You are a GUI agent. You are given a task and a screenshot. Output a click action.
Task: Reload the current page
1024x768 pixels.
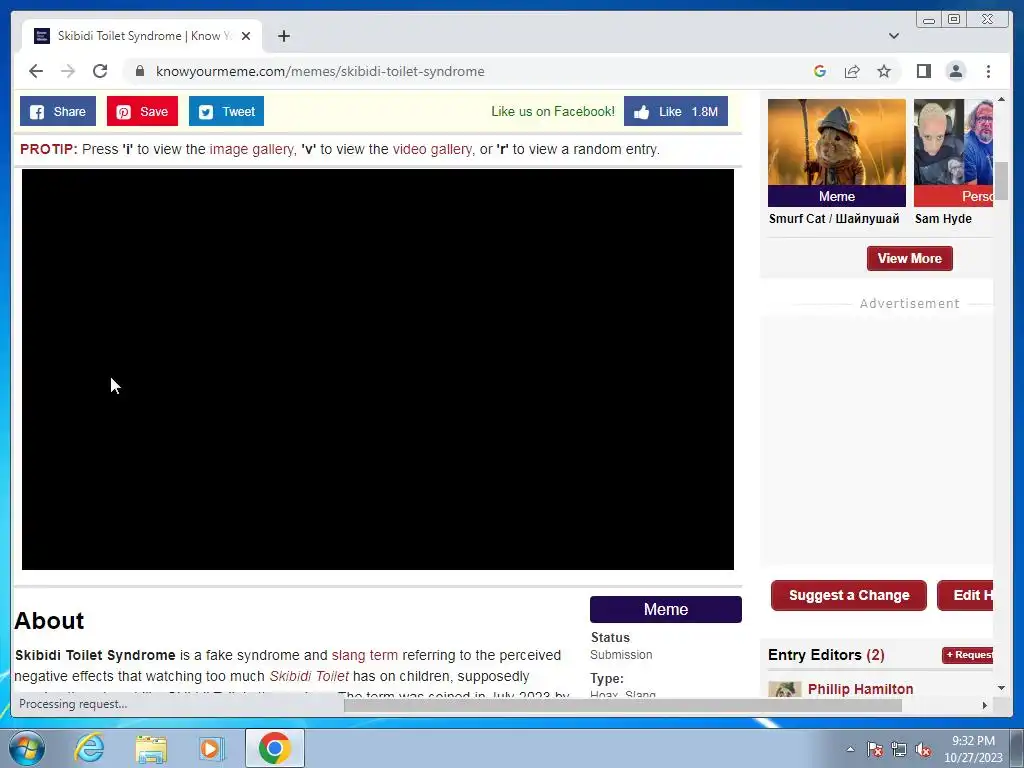point(100,71)
